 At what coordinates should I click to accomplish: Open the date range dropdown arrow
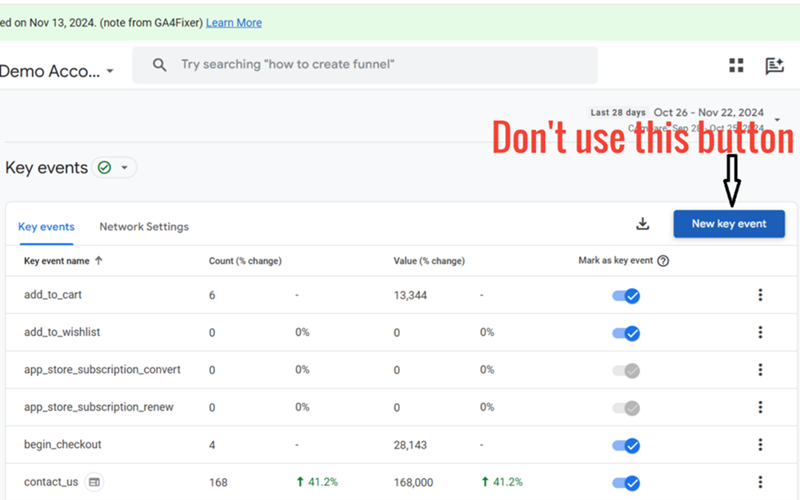[x=777, y=120]
